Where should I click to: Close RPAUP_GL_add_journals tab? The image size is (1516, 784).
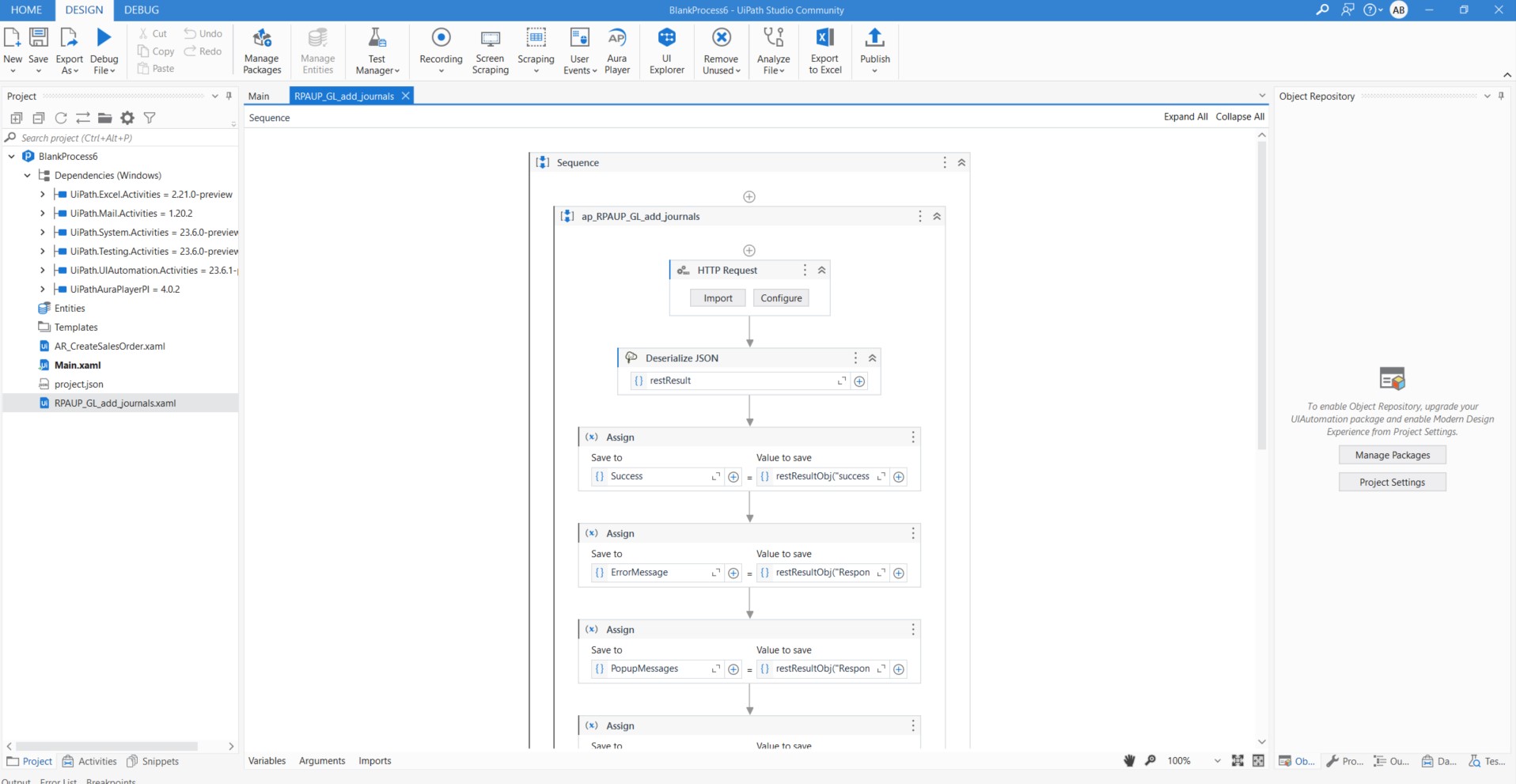[x=406, y=96]
